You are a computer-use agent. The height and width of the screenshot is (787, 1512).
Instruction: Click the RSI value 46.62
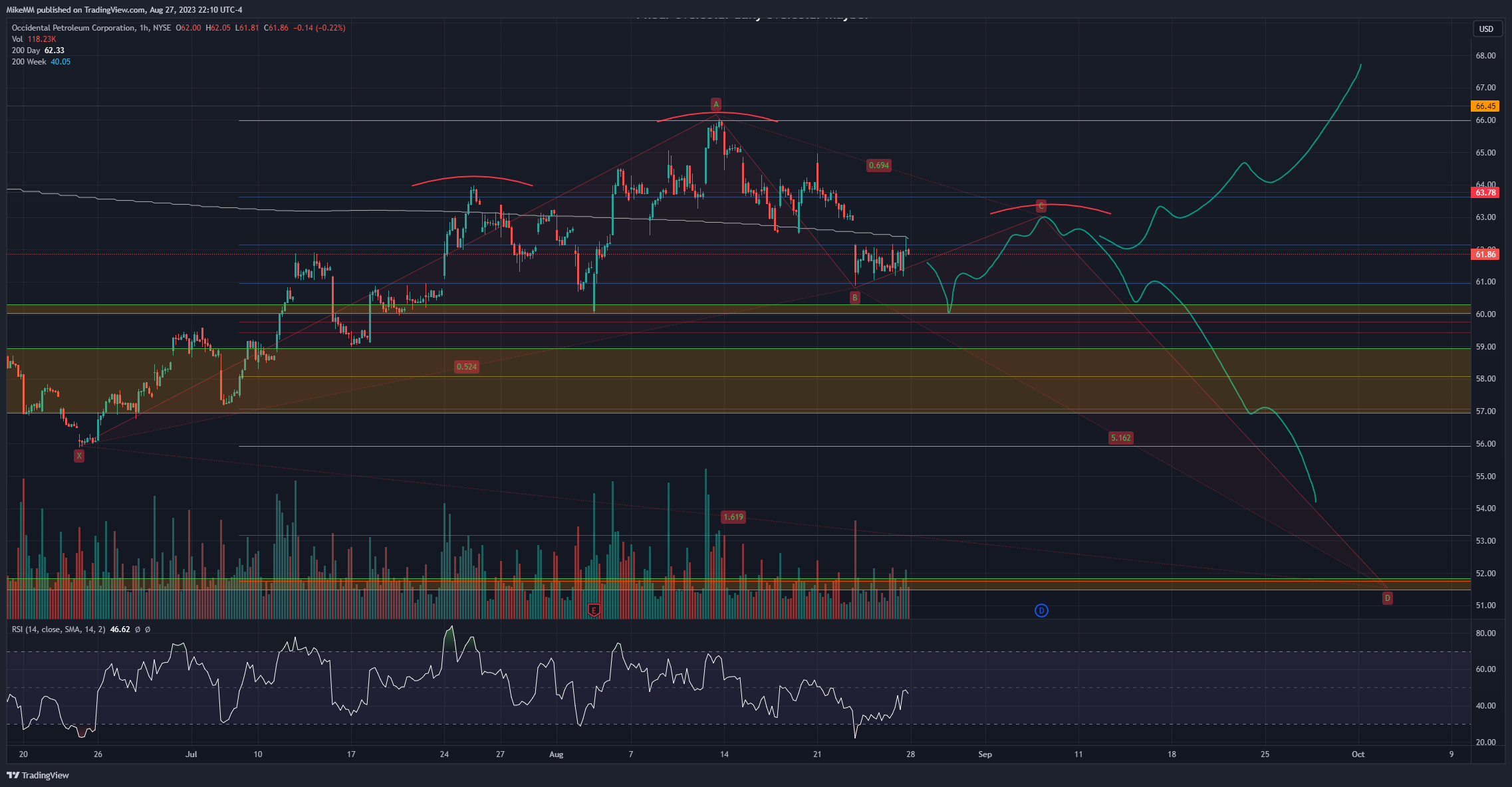(x=120, y=629)
